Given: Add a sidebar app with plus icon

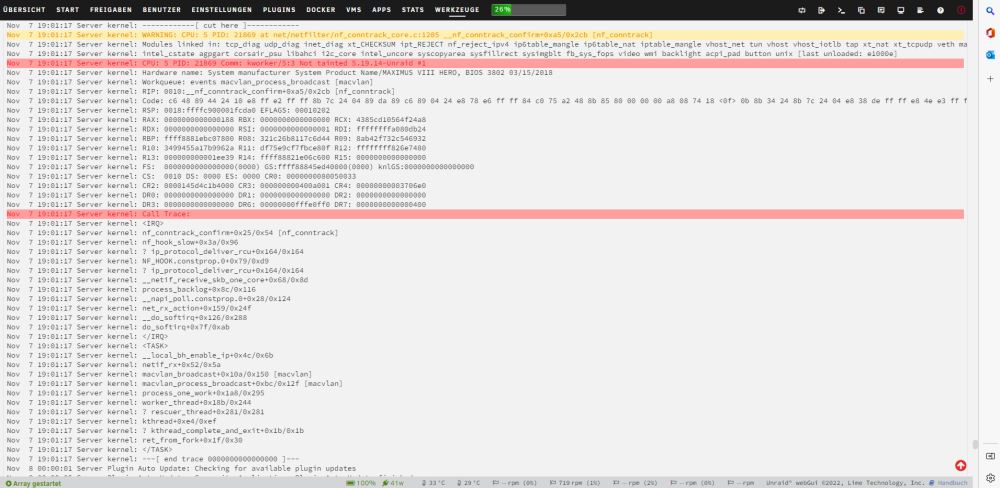Looking at the screenshot, I should tap(990, 78).
